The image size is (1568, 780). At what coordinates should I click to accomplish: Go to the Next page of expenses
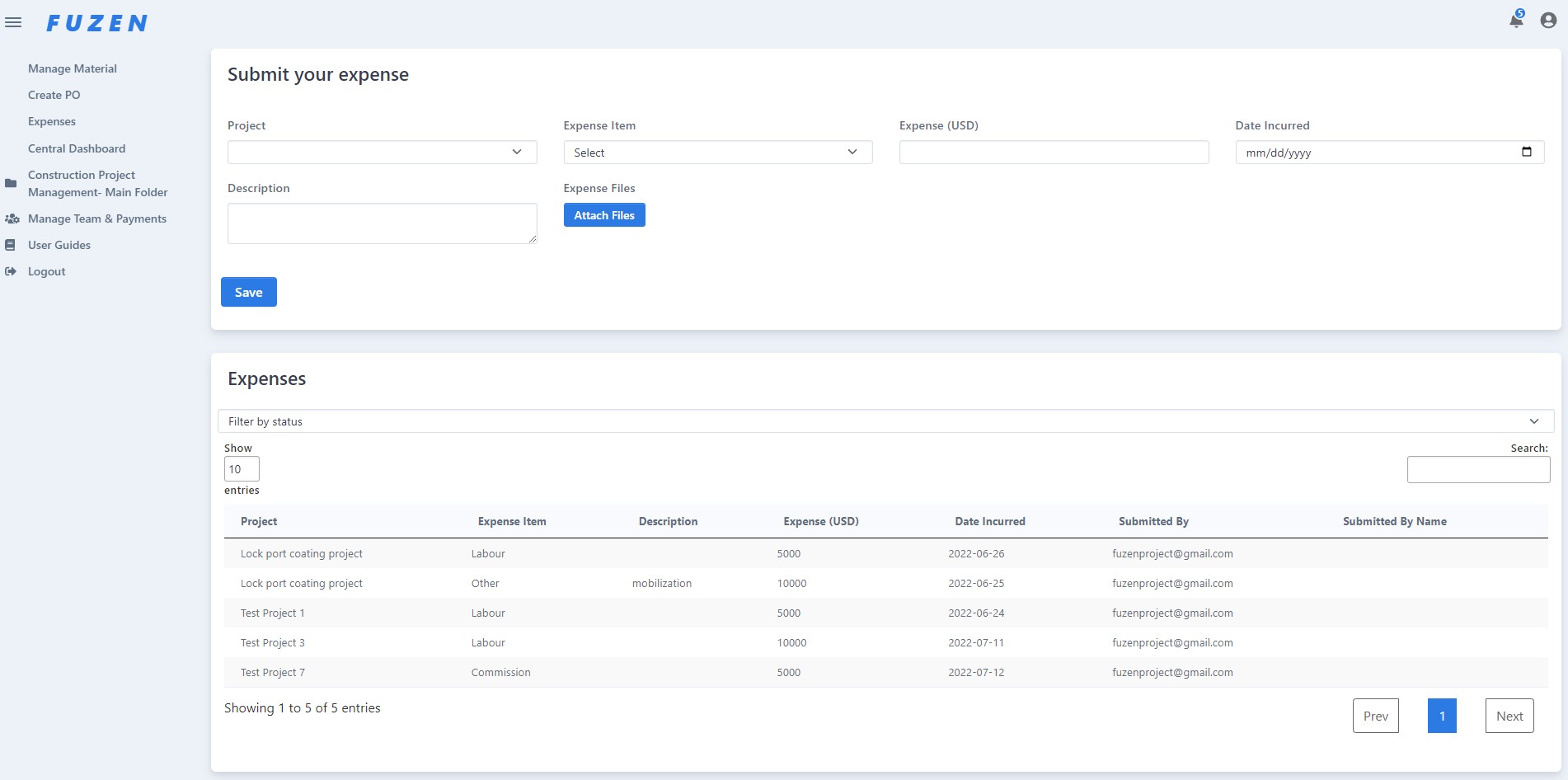pos(1509,716)
